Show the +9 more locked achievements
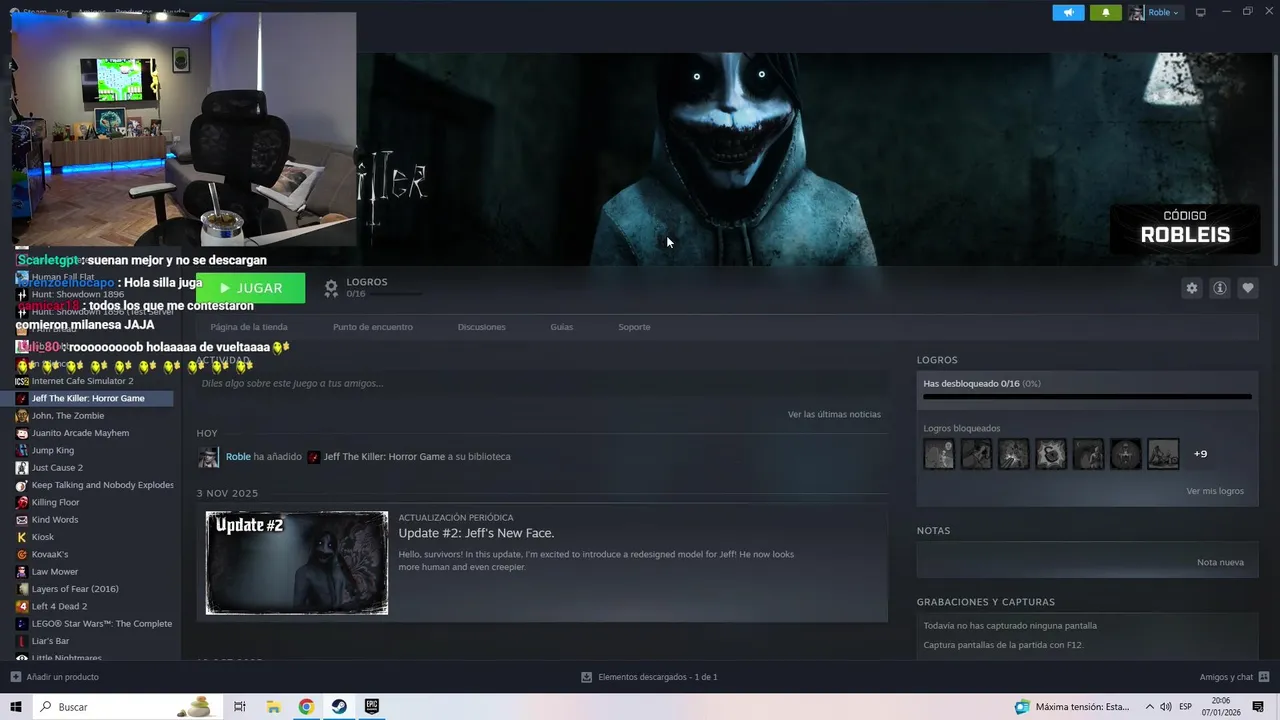 pyautogui.click(x=1200, y=454)
